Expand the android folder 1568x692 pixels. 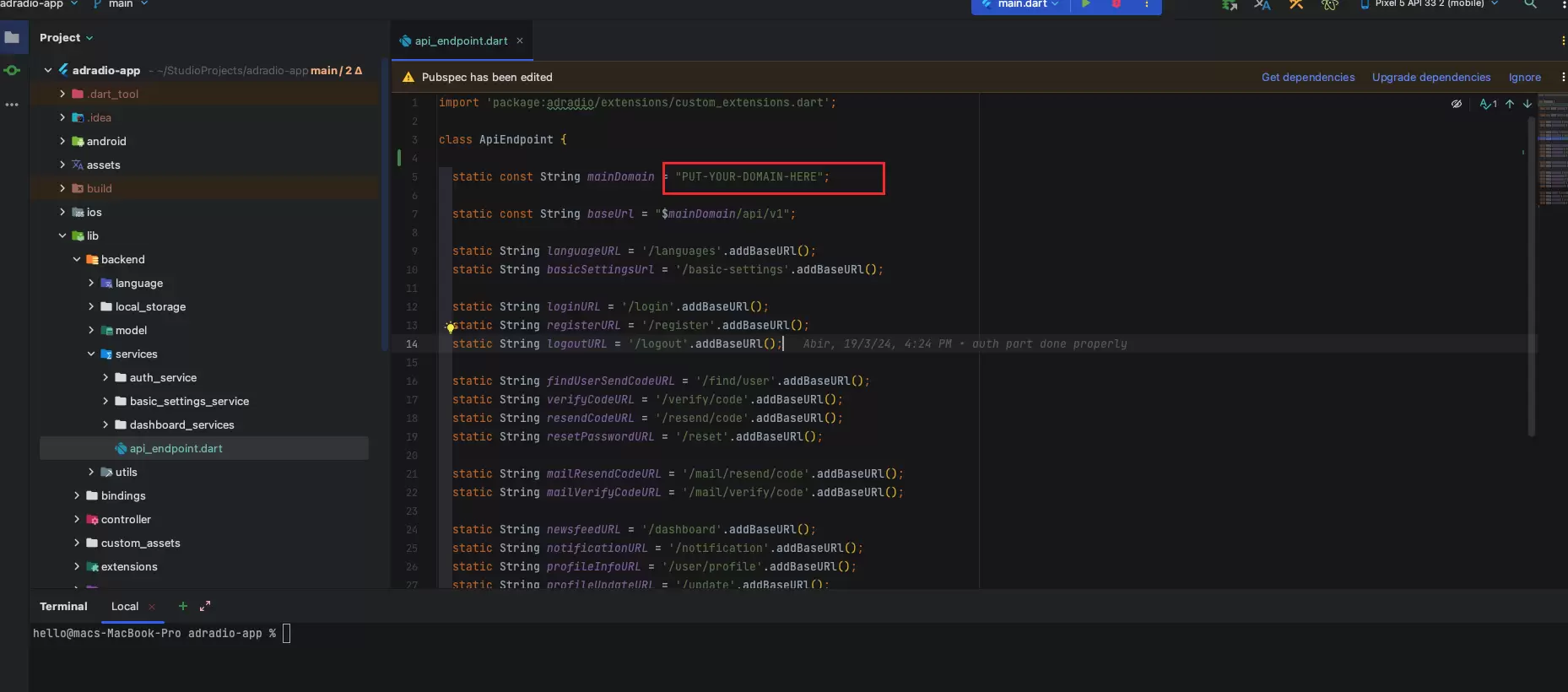coord(62,141)
